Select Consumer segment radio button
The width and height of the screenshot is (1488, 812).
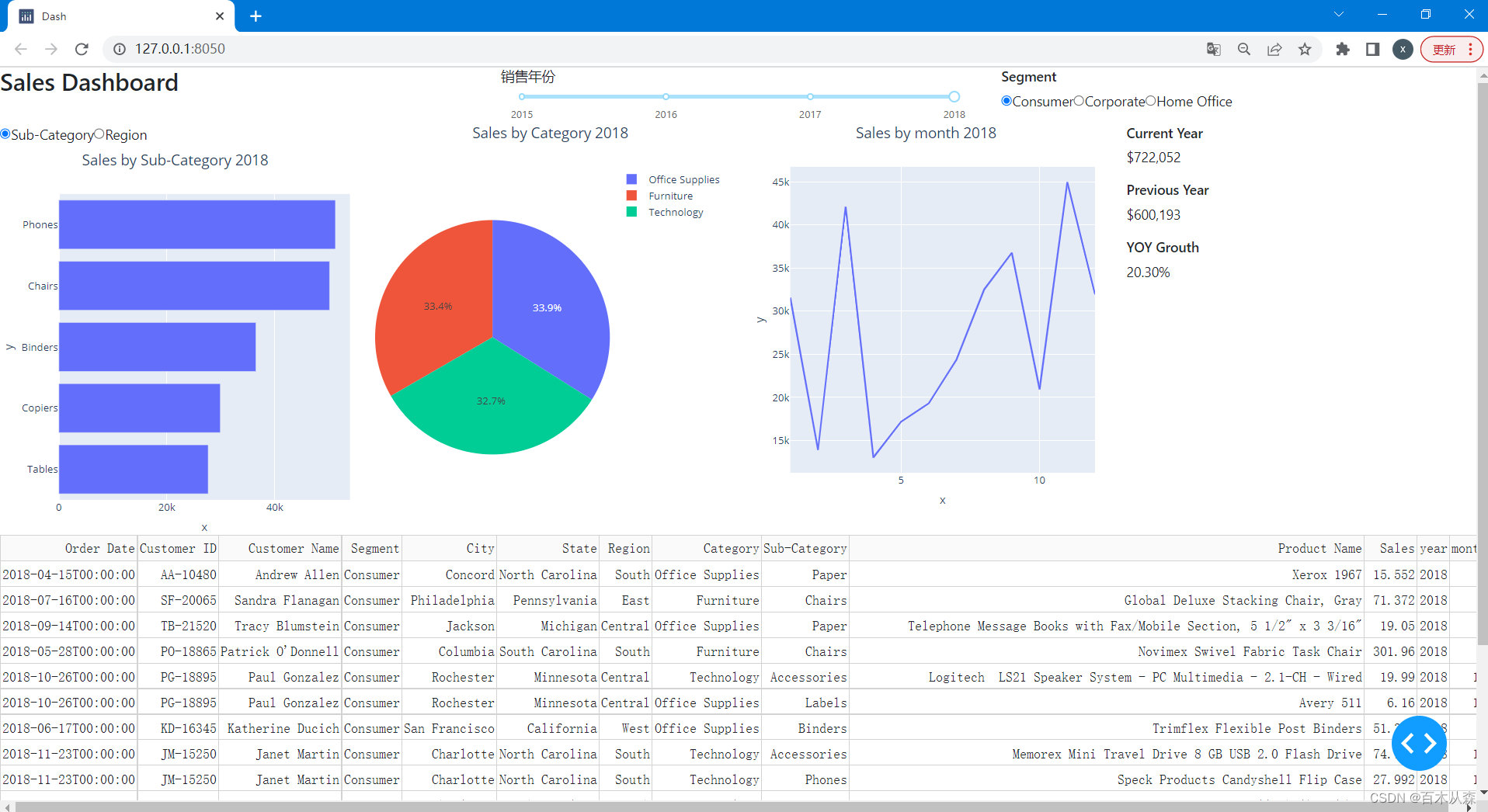point(1006,101)
